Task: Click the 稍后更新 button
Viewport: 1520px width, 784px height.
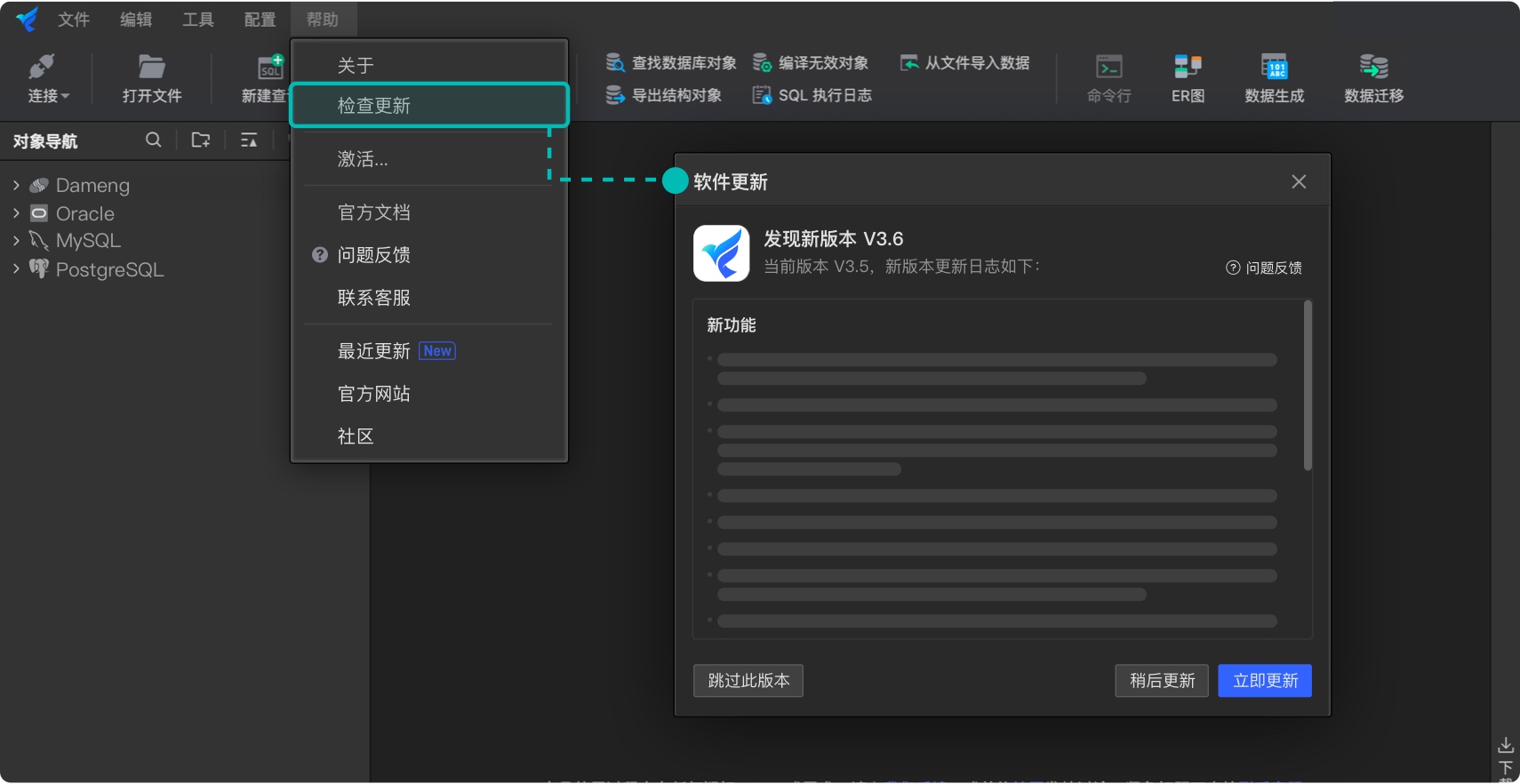Action: 1162,681
